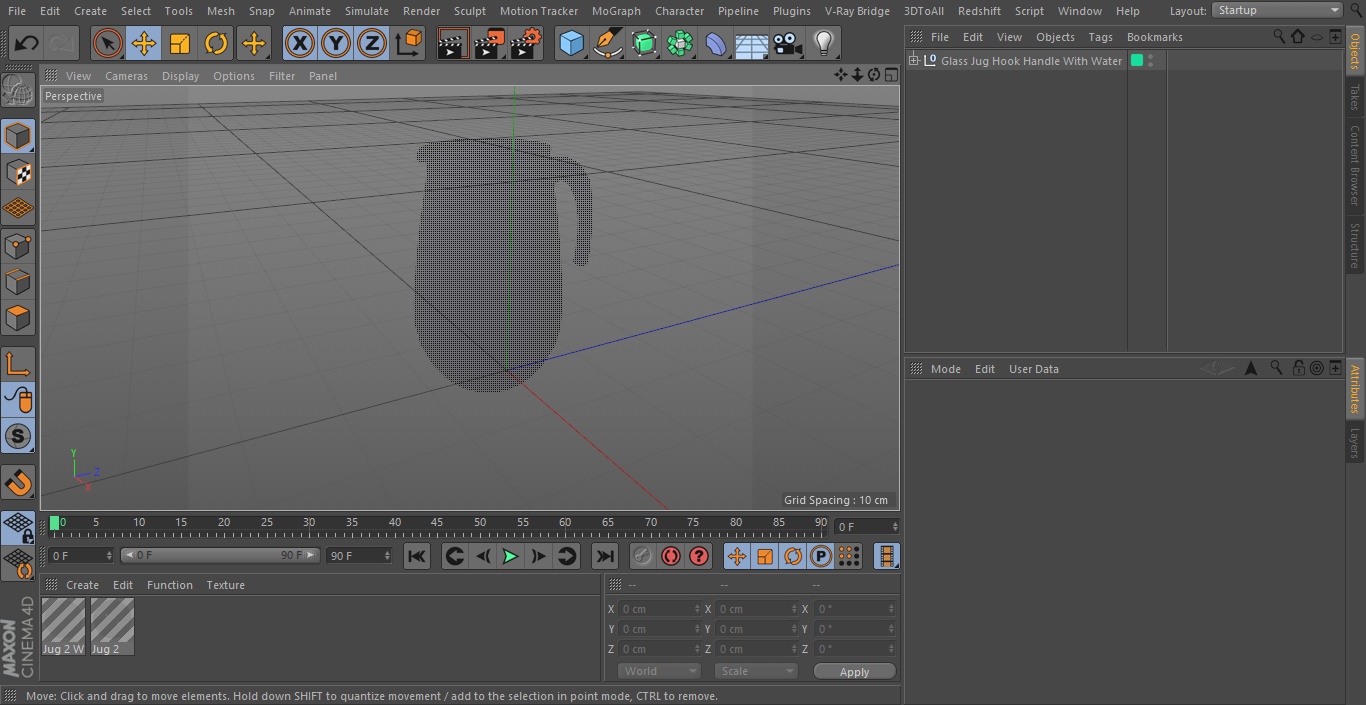This screenshot has width=1366, height=705.
Task: Toggle the Z-axis lock
Action: [x=372, y=43]
